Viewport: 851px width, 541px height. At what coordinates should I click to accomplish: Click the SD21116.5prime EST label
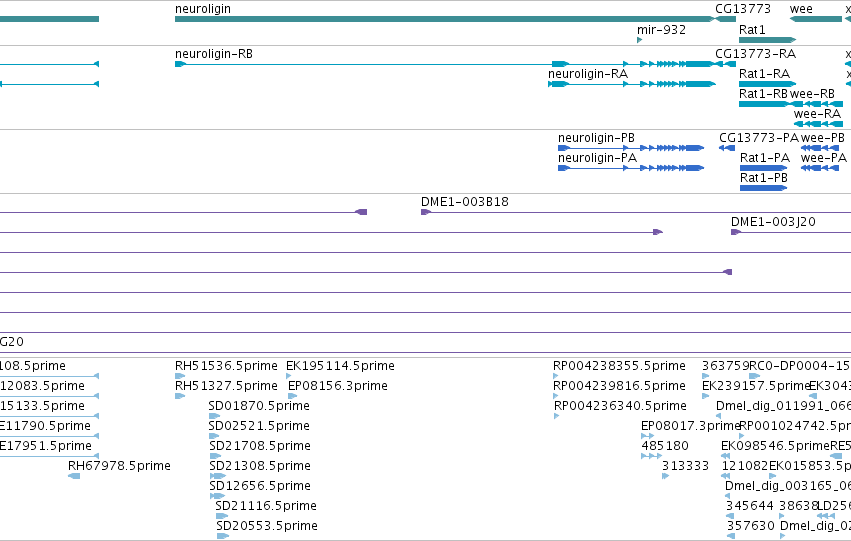click(266, 506)
